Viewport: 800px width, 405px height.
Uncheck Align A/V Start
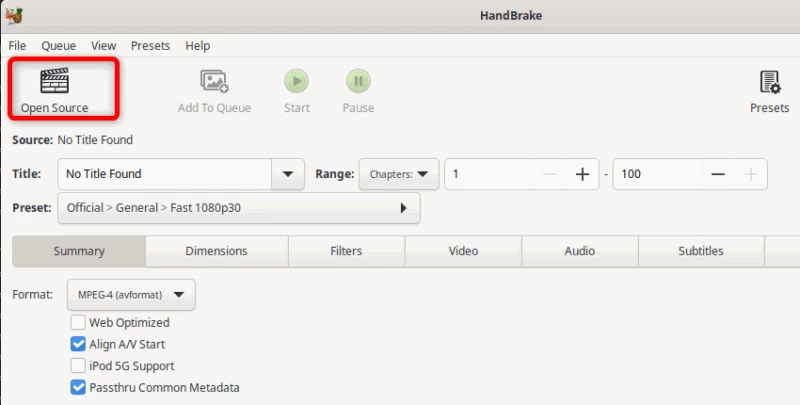(78, 344)
